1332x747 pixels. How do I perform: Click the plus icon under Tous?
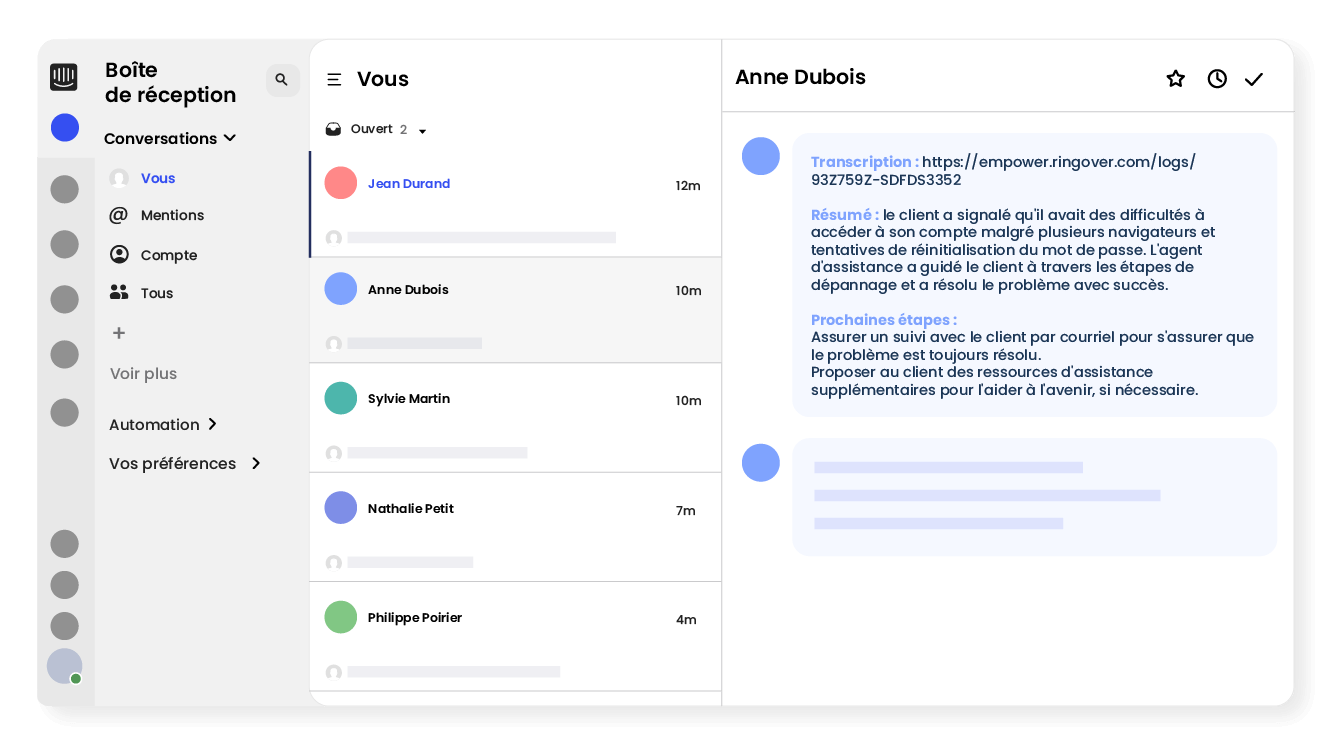119,333
